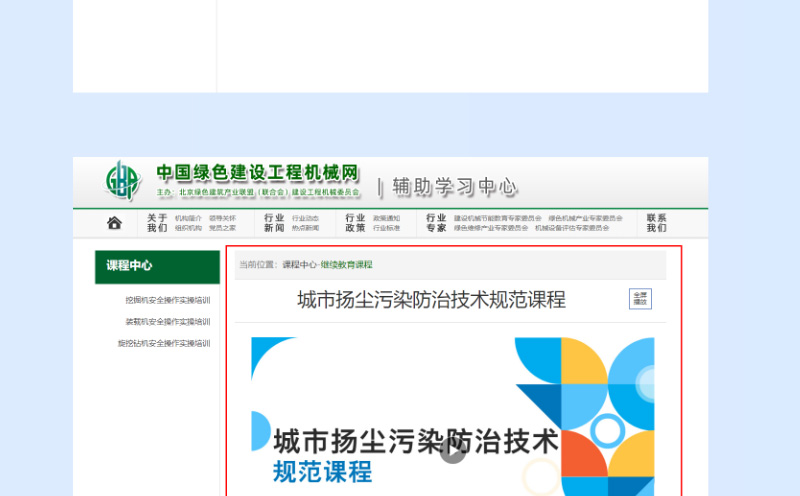The height and width of the screenshot is (496, 800).
Task: Click the 中国绿色建设工程机械网 site title
Action: click(x=257, y=173)
